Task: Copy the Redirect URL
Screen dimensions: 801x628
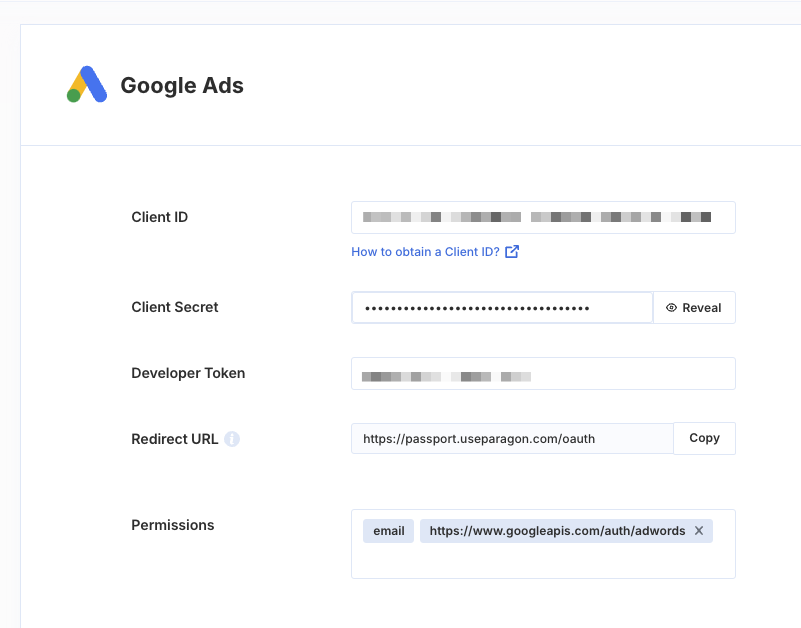Action: pos(704,438)
